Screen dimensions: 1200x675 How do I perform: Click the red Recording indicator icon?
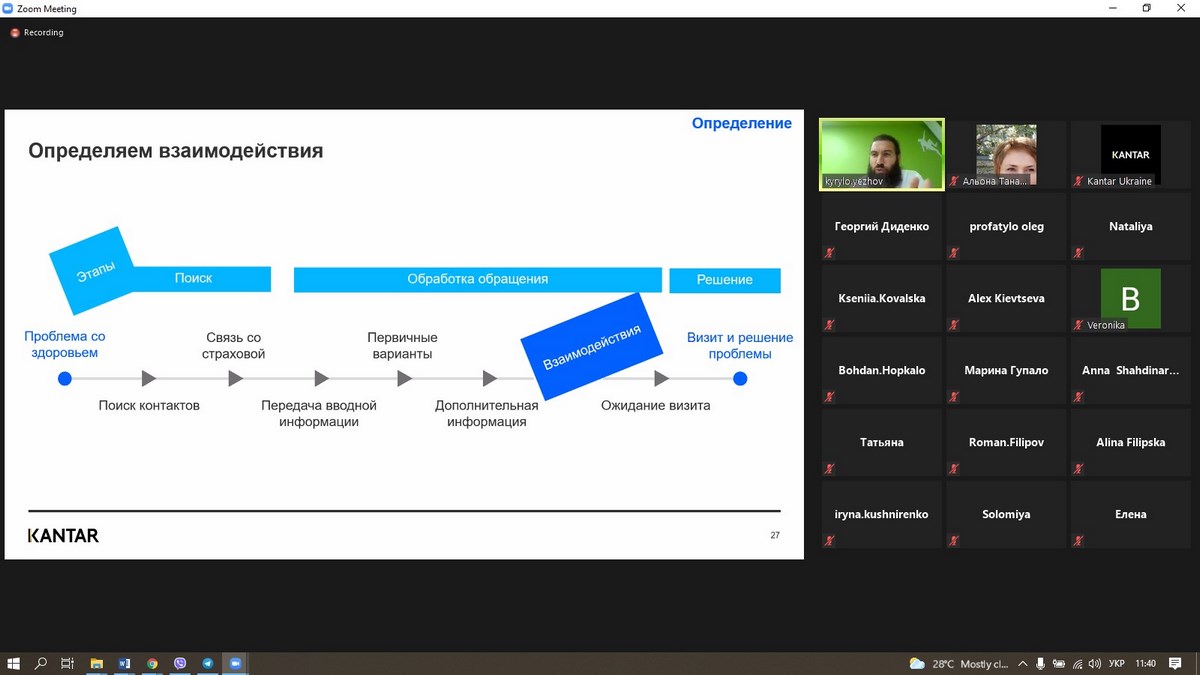[15, 33]
